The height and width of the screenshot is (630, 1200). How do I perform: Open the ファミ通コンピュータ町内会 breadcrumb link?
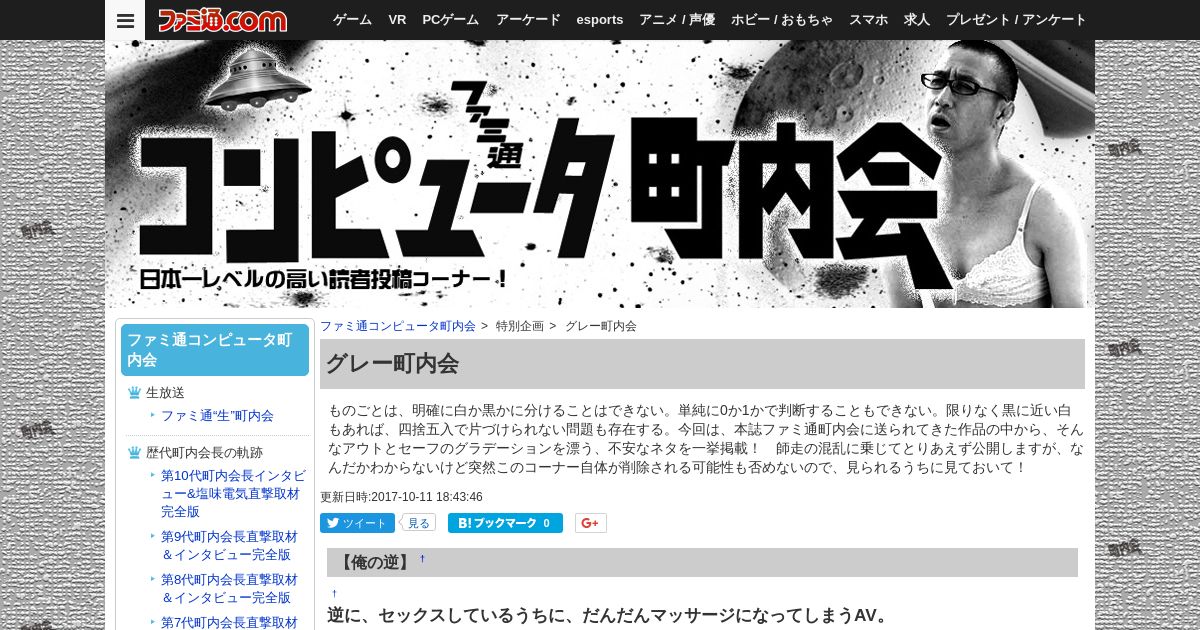(x=398, y=326)
